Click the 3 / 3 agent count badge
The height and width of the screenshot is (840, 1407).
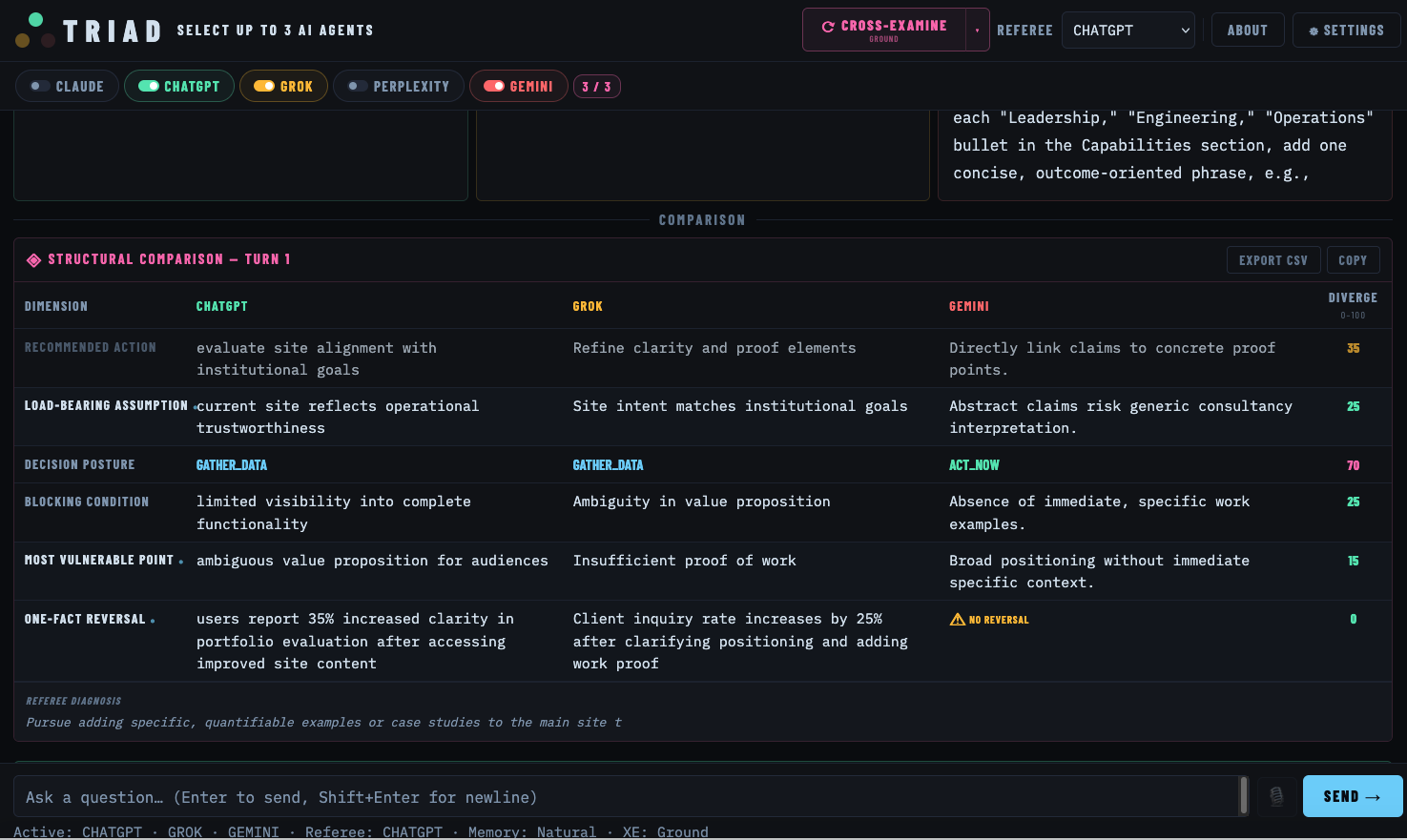point(597,87)
